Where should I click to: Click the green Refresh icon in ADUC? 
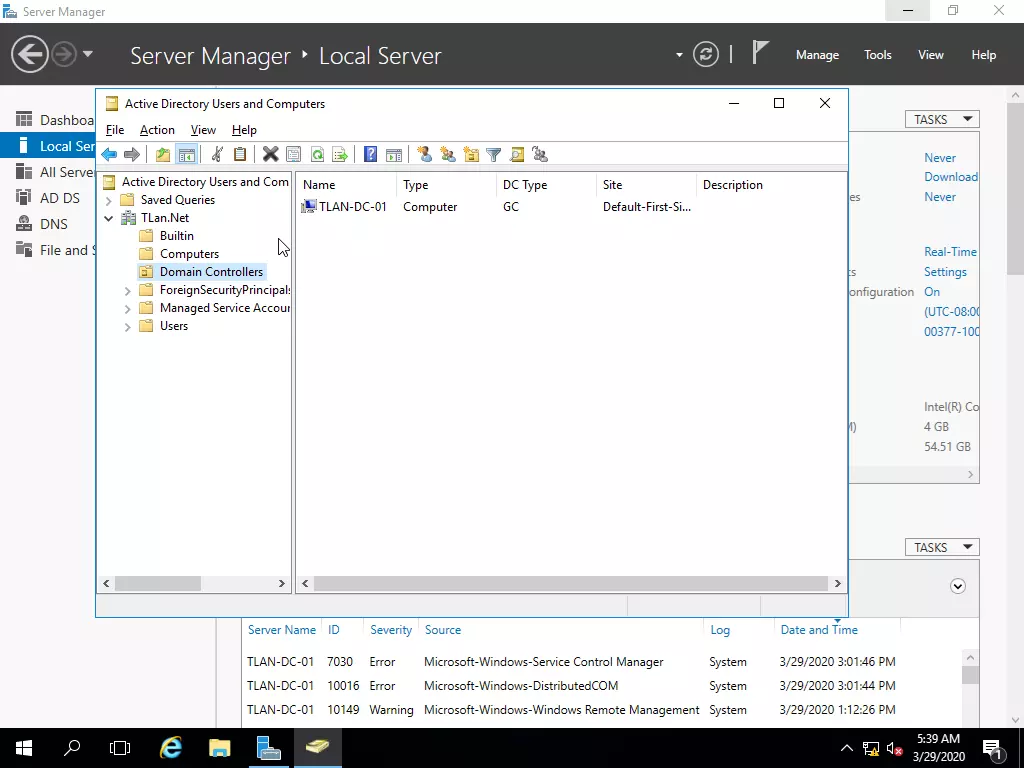(317, 155)
